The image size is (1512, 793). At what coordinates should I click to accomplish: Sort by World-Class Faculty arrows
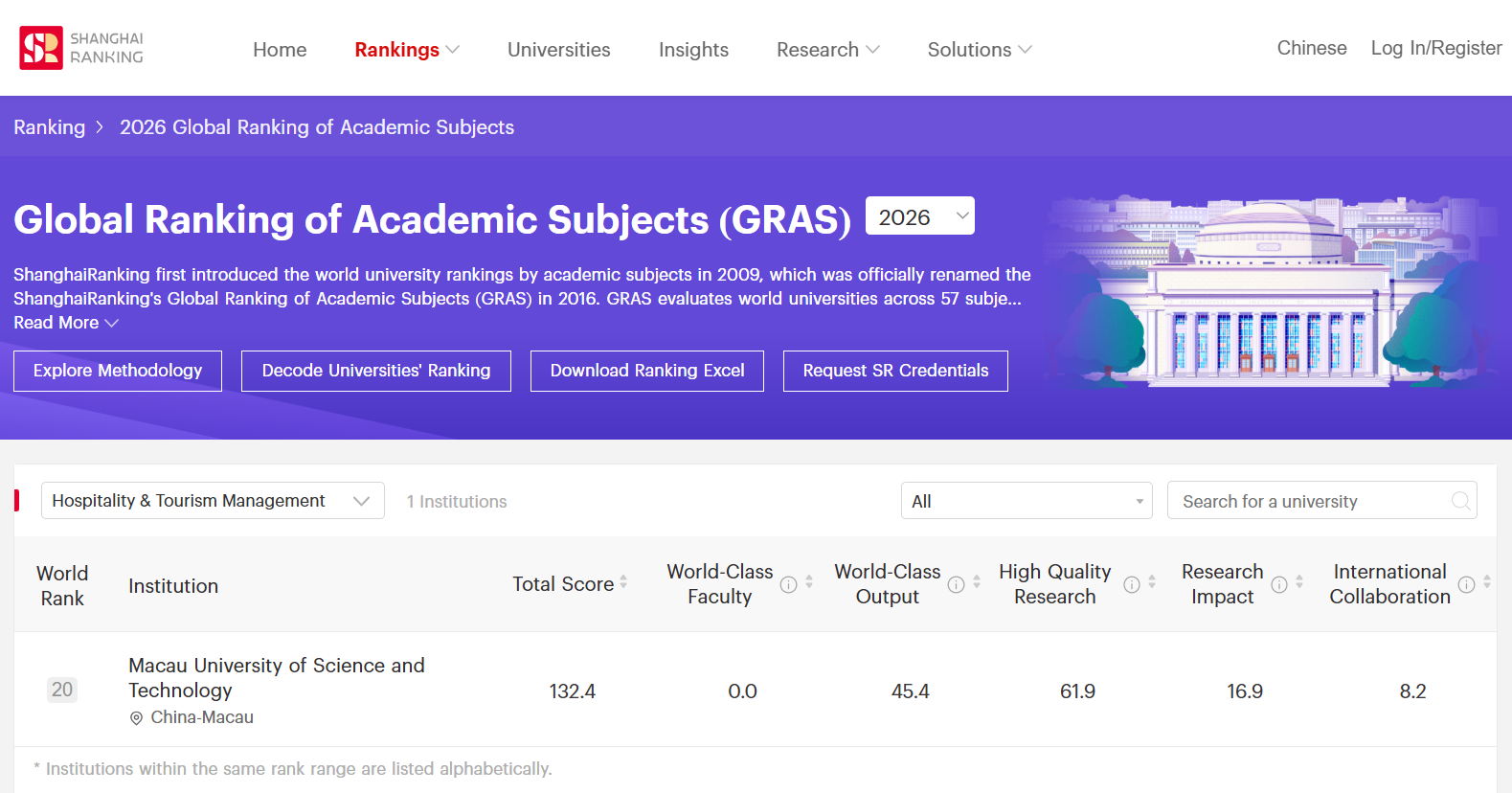tap(809, 581)
